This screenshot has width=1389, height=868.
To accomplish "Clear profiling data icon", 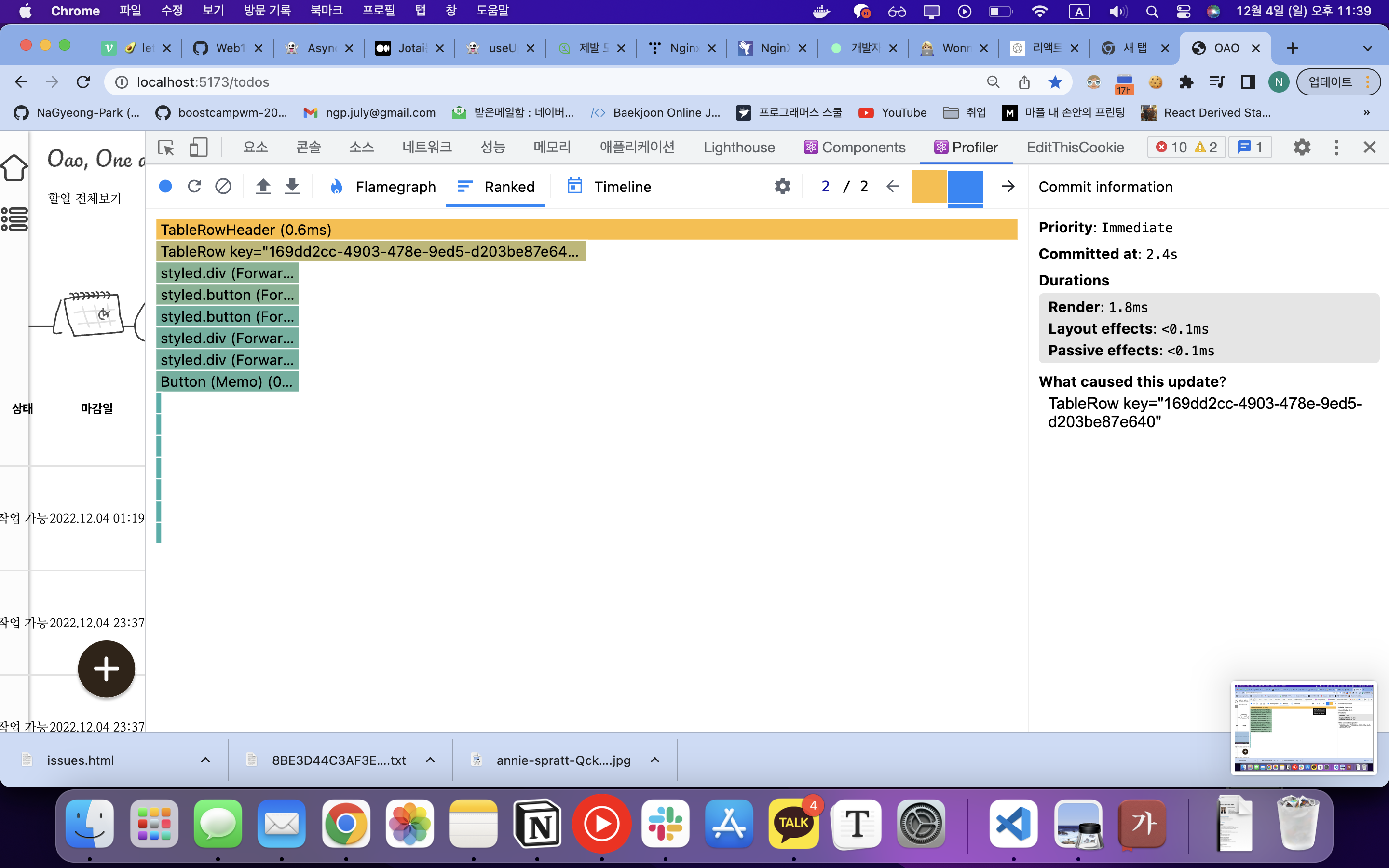I will (x=223, y=186).
